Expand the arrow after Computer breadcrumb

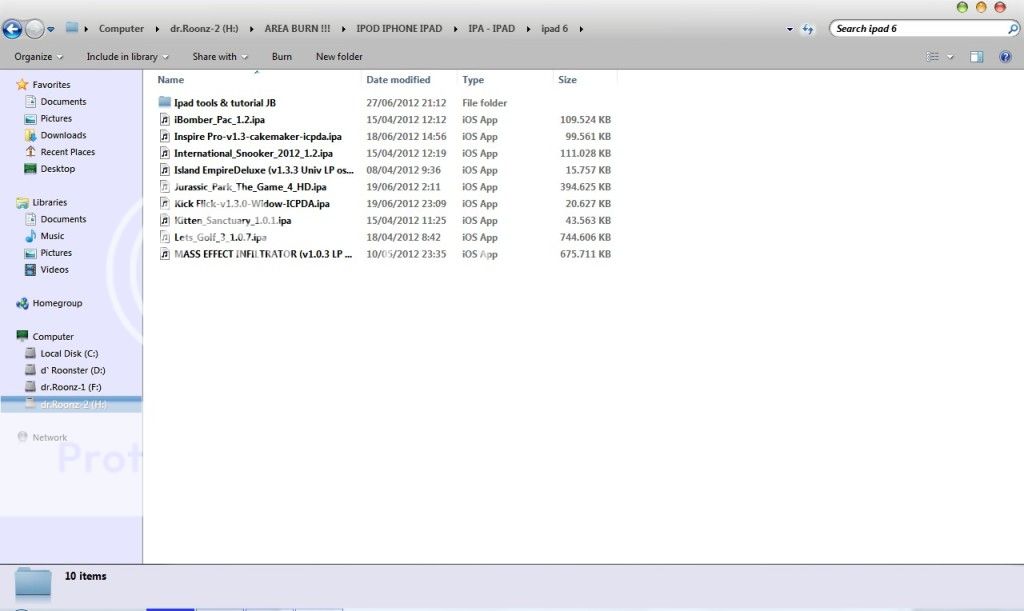[157, 29]
